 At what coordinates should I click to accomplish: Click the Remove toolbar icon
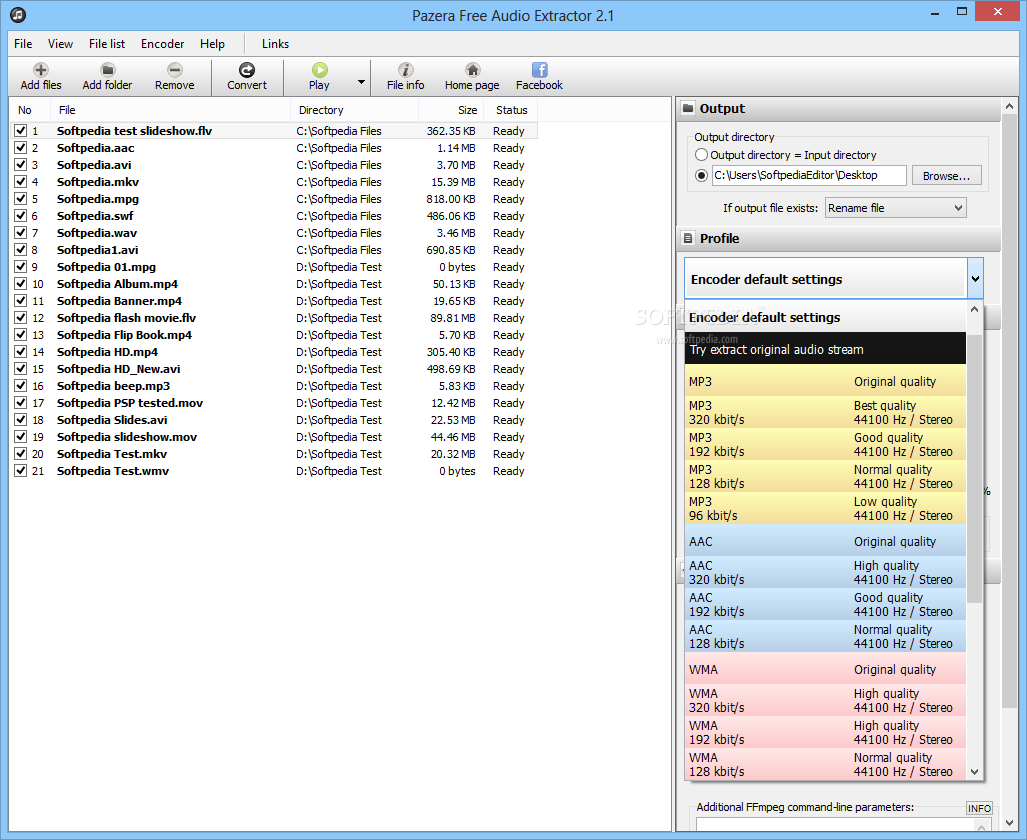174,70
